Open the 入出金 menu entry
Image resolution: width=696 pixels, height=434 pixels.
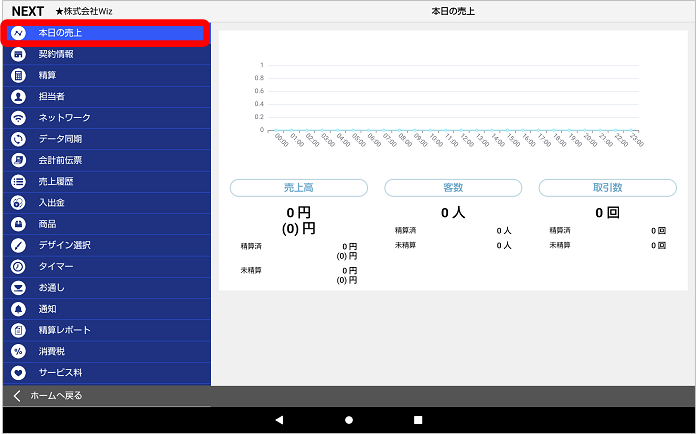tap(52, 203)
